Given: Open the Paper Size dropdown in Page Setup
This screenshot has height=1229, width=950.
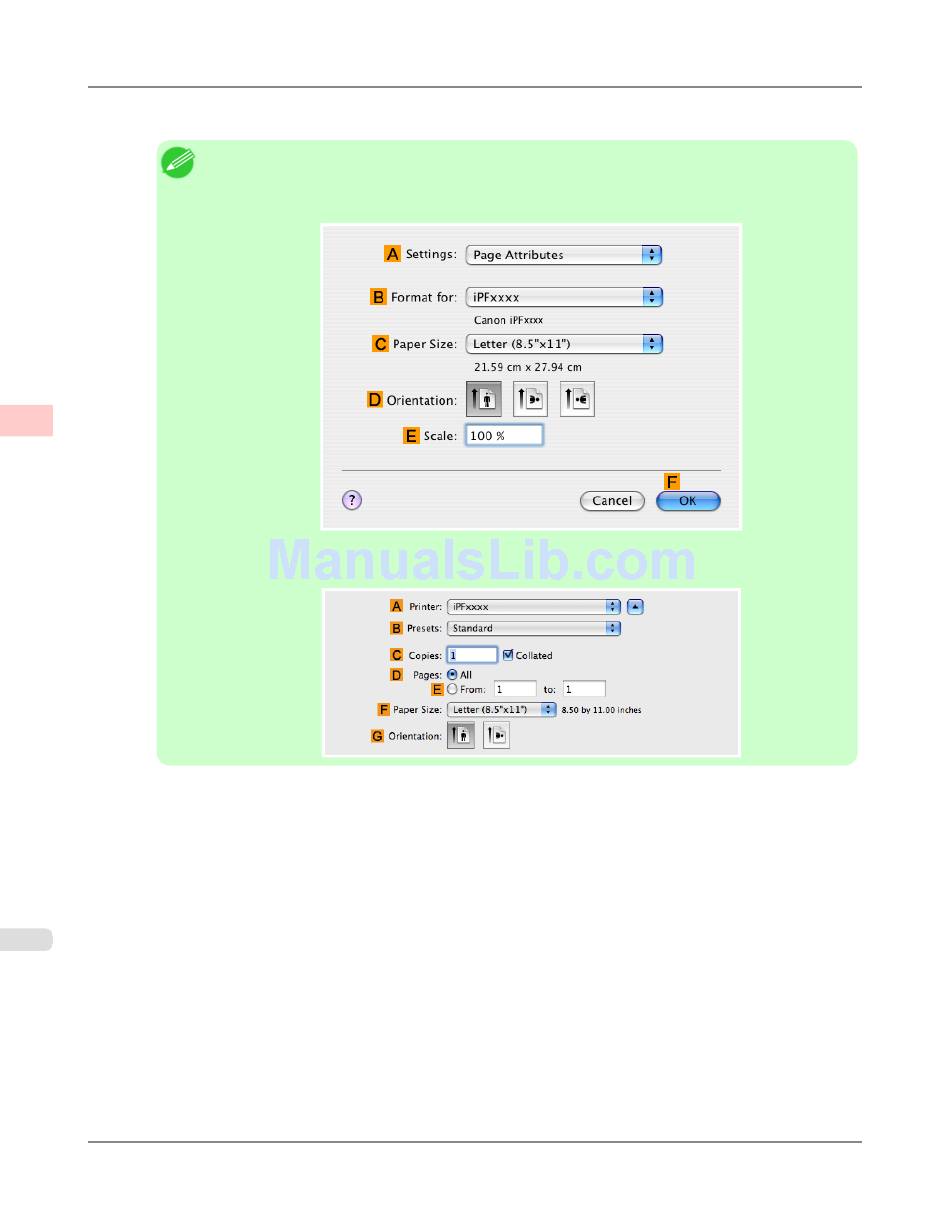Looking at the screenshot, I should point(564,344).
